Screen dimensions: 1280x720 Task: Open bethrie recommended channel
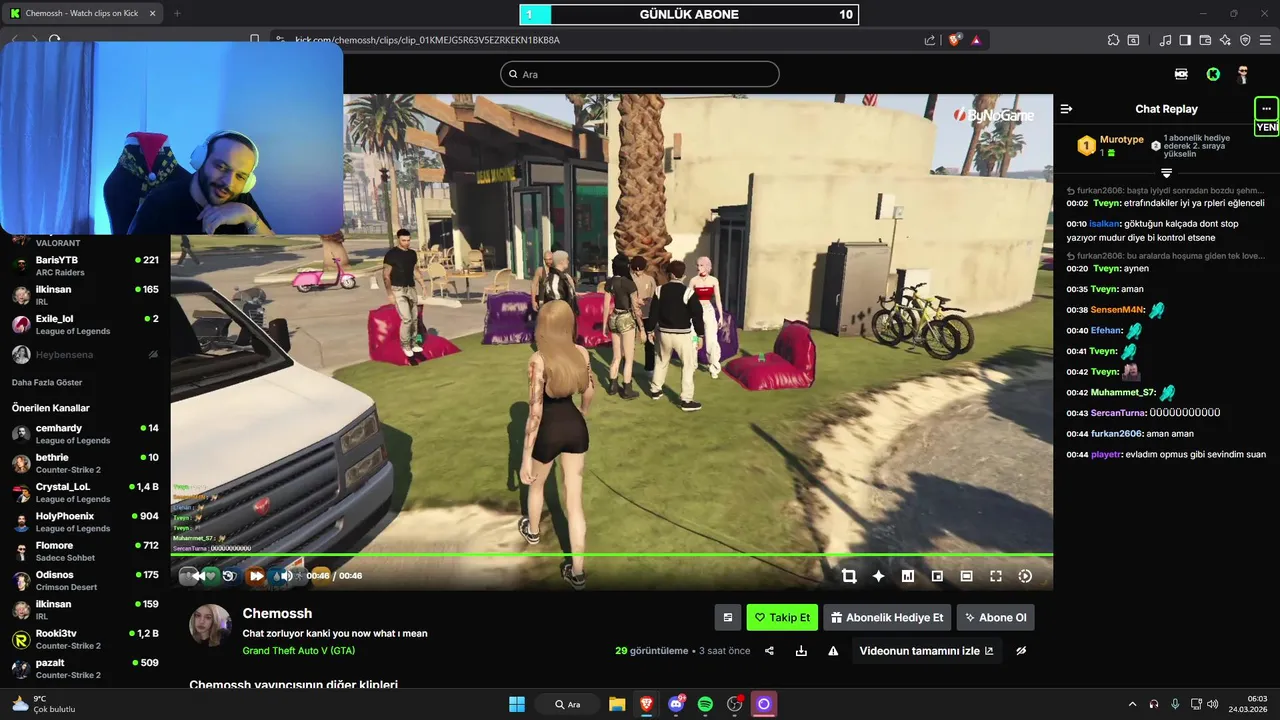[x=85, y=463]
